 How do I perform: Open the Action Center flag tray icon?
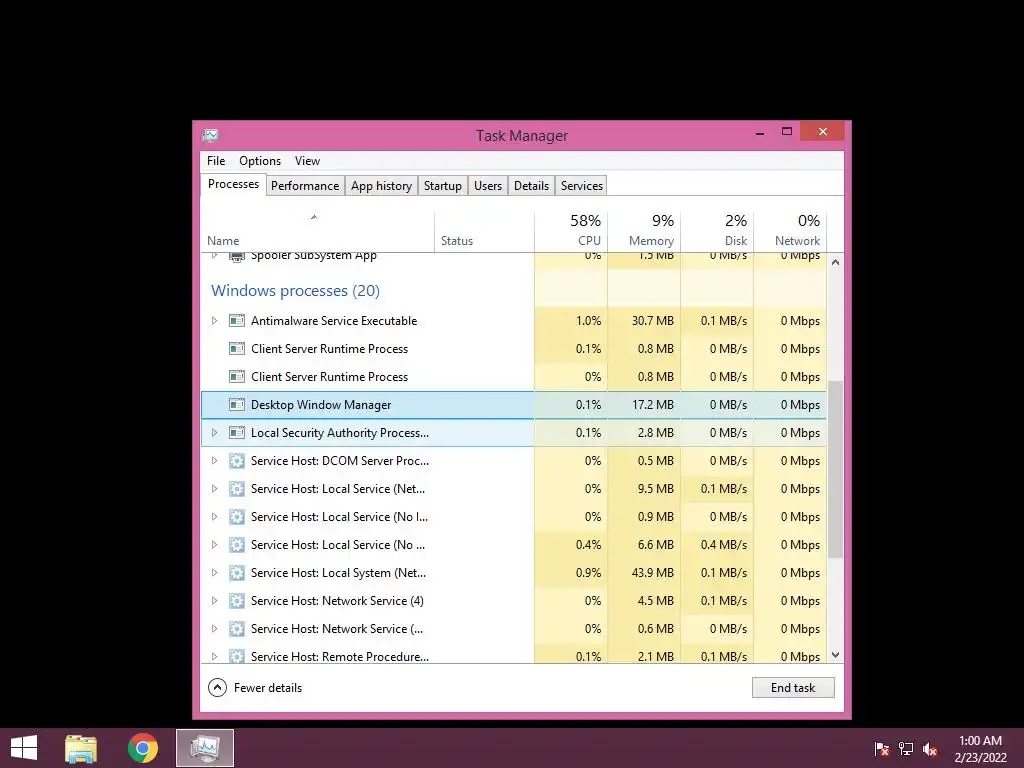click(x=882, y=749)
